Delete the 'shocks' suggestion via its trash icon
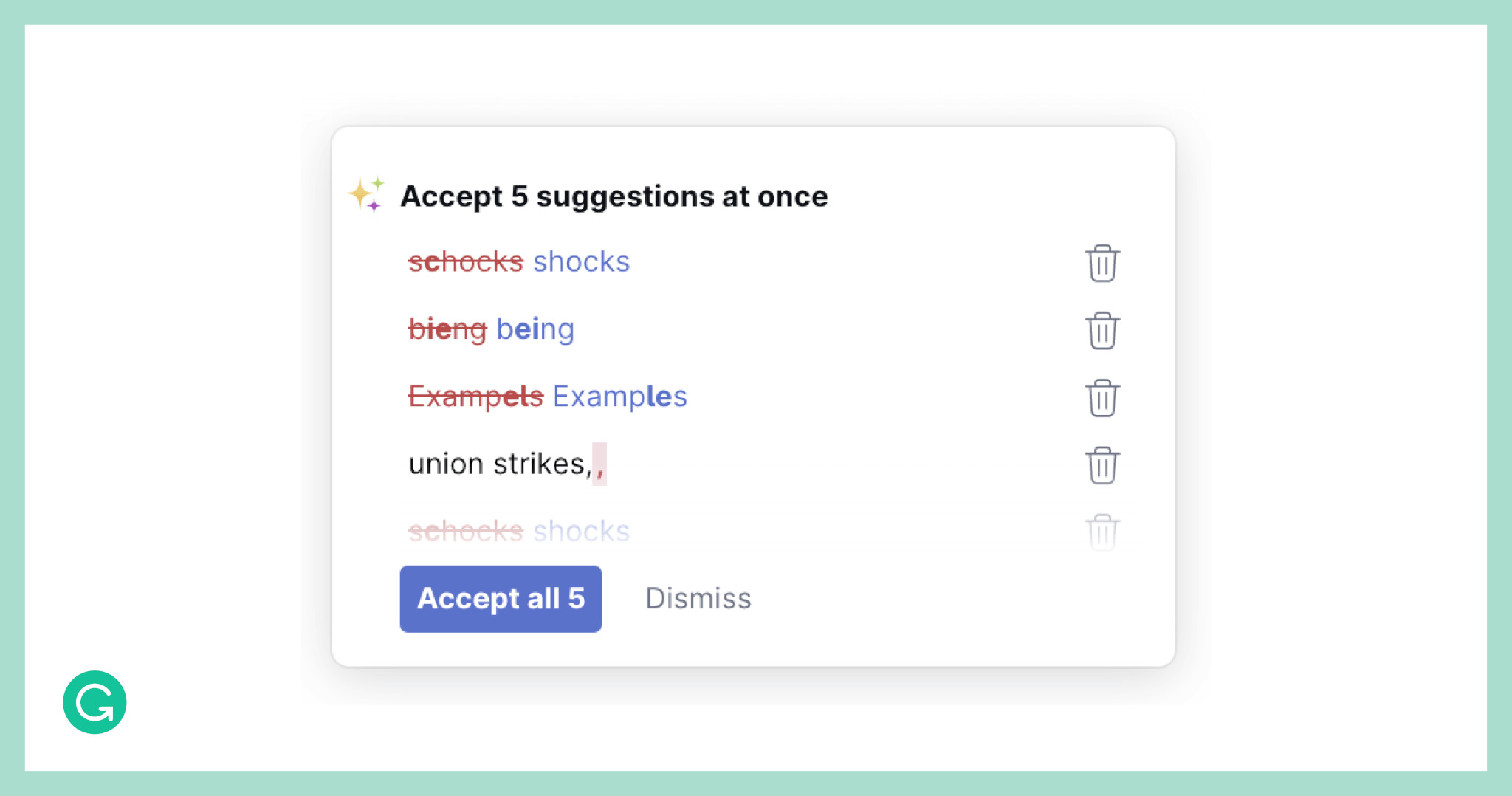The image size is (1512, 796). tap(1103, 263)
